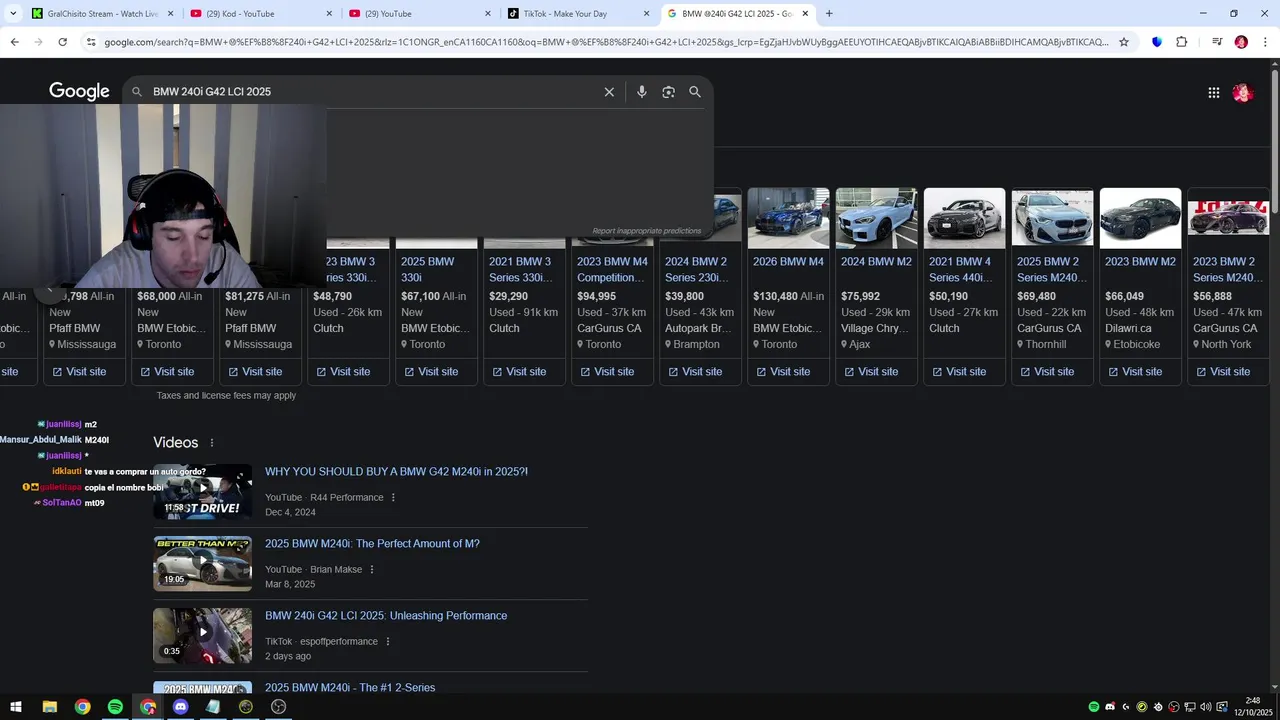1280x720 pixels.
Task: Open the volume control in tray
Action: coord(1205,707)
